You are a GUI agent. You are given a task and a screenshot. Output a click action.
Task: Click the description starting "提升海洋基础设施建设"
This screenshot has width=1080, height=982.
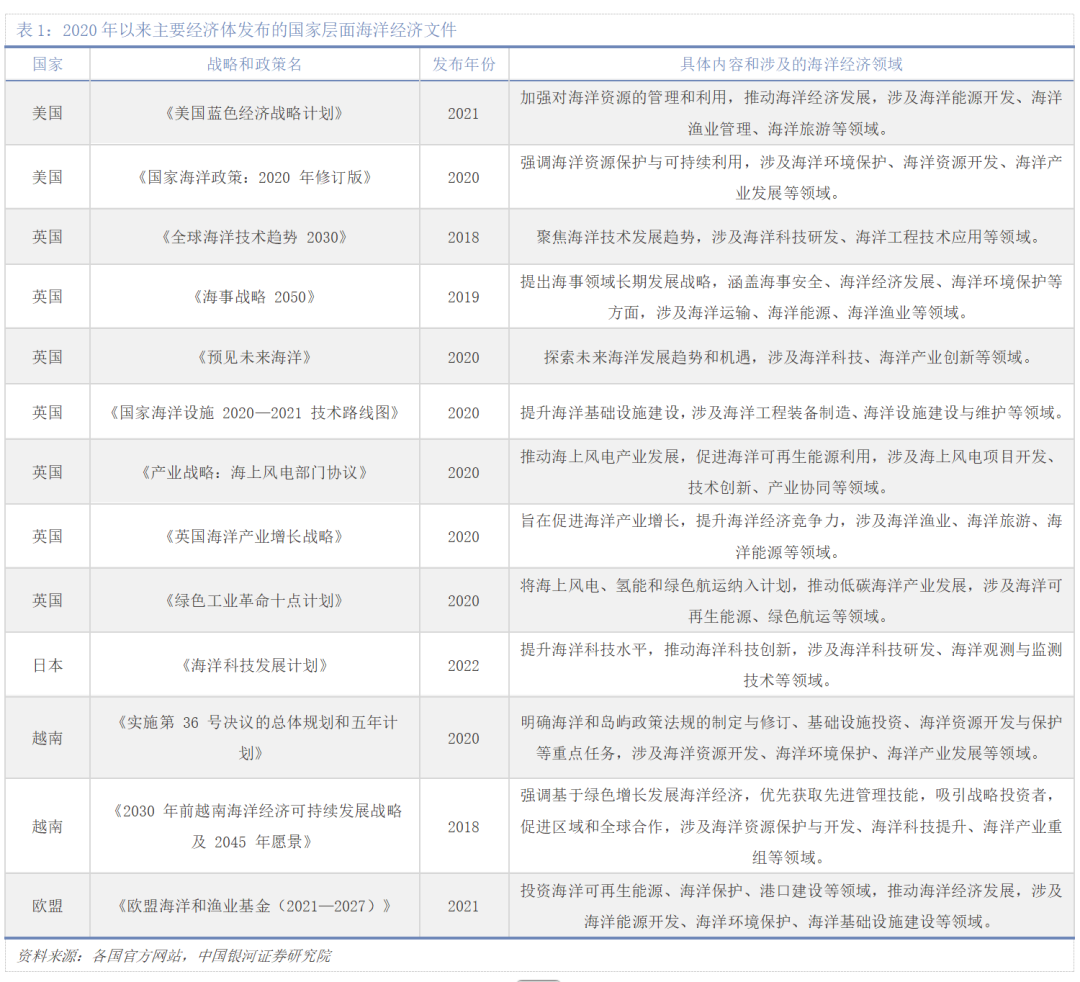click(x=791, y=413)
